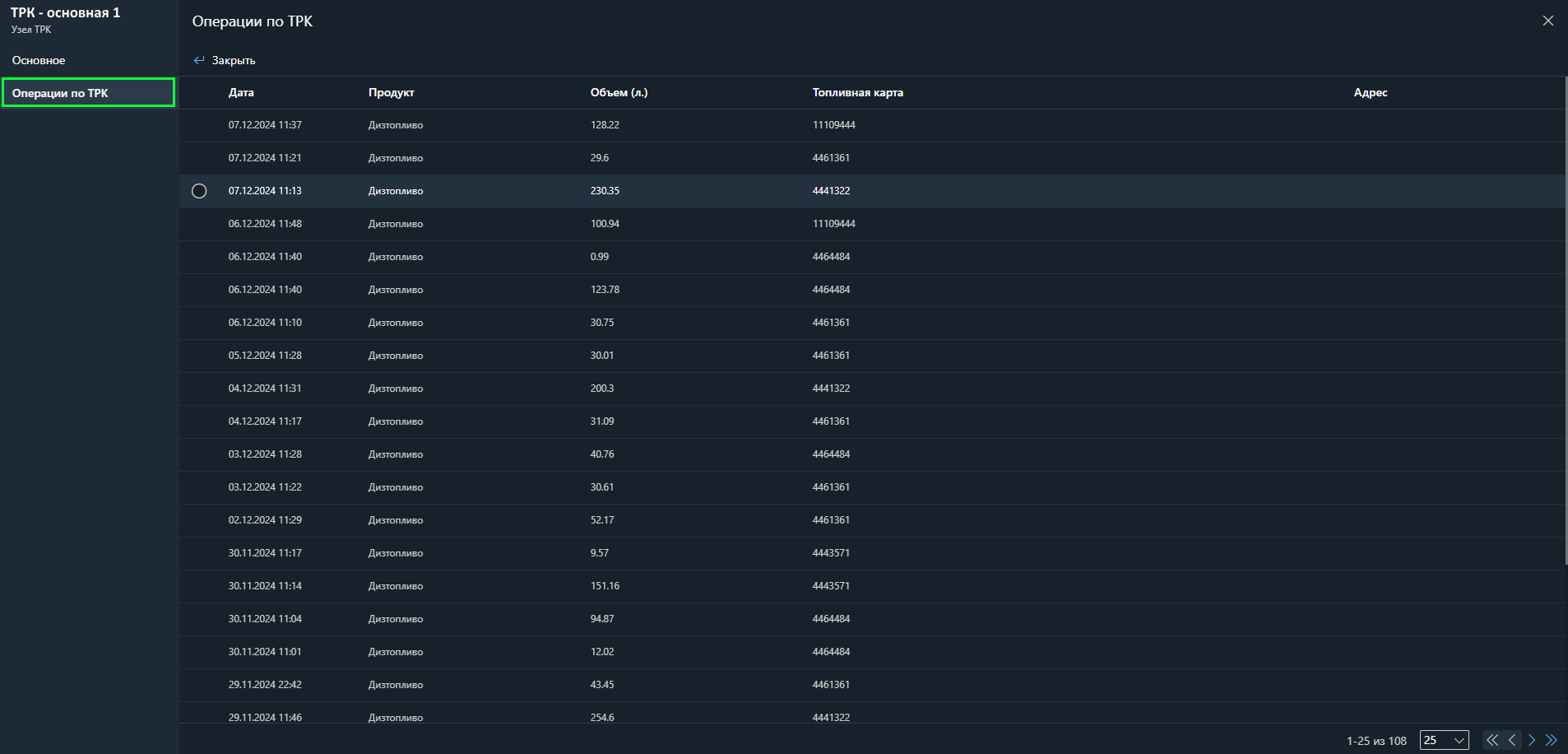Open the Основное sidebar tab
1568x754 pixels.
click(39, 60)
